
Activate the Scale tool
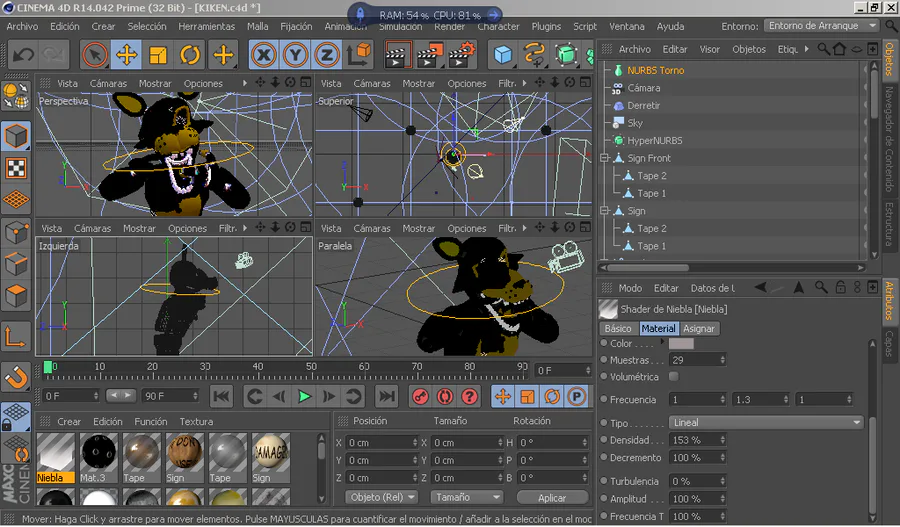158,55
